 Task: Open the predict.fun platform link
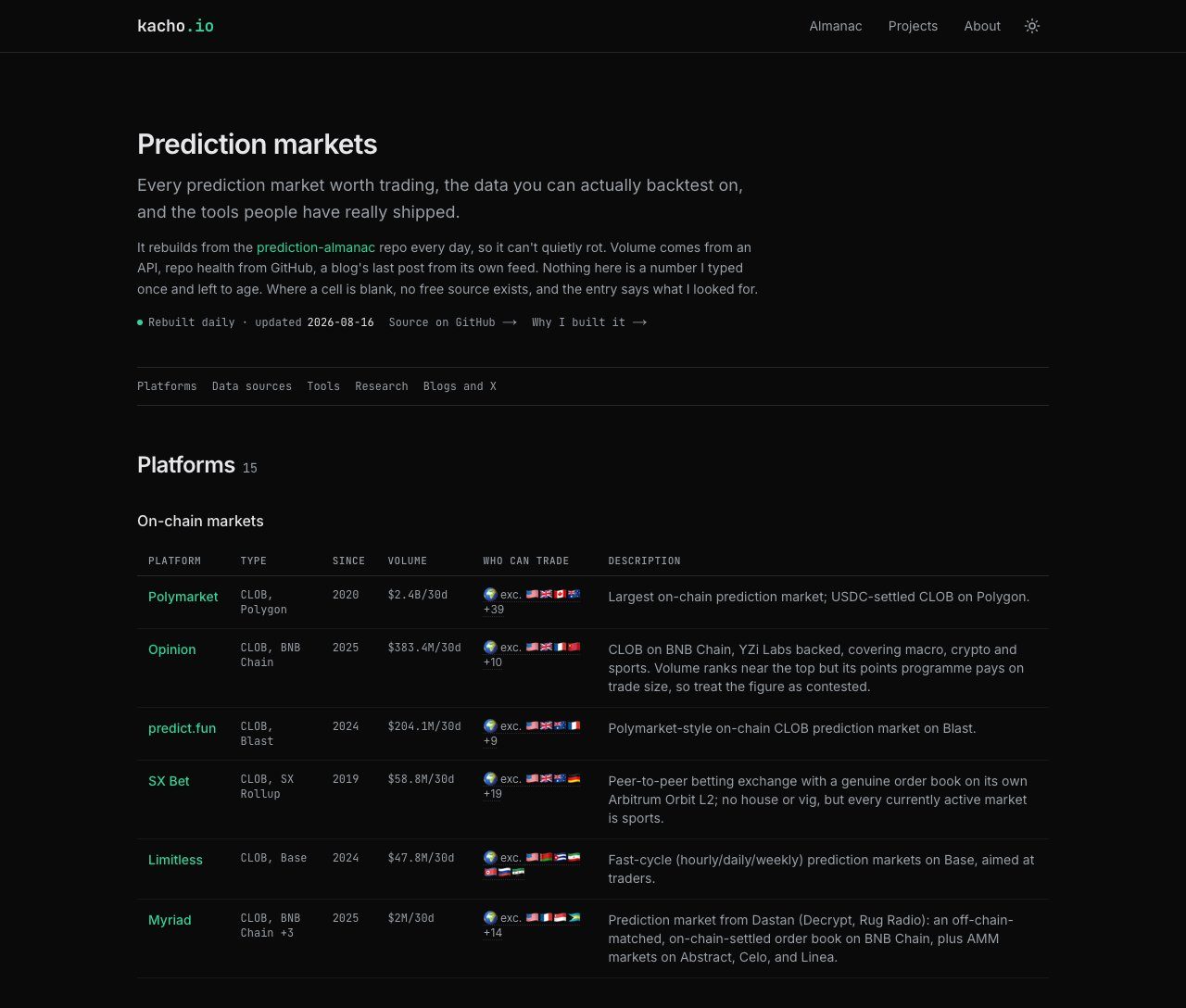click(182, 728)
